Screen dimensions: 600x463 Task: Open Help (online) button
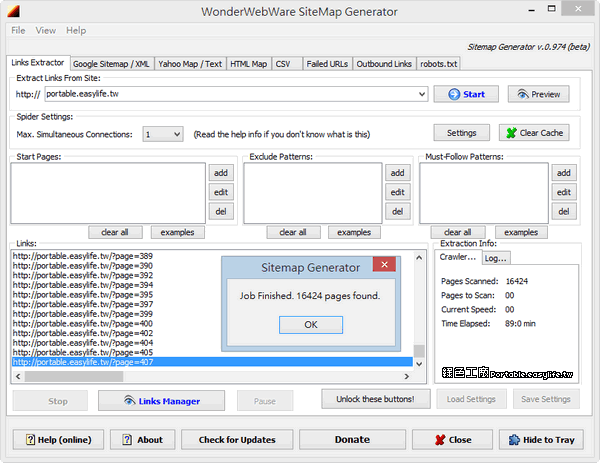point(58,440)
